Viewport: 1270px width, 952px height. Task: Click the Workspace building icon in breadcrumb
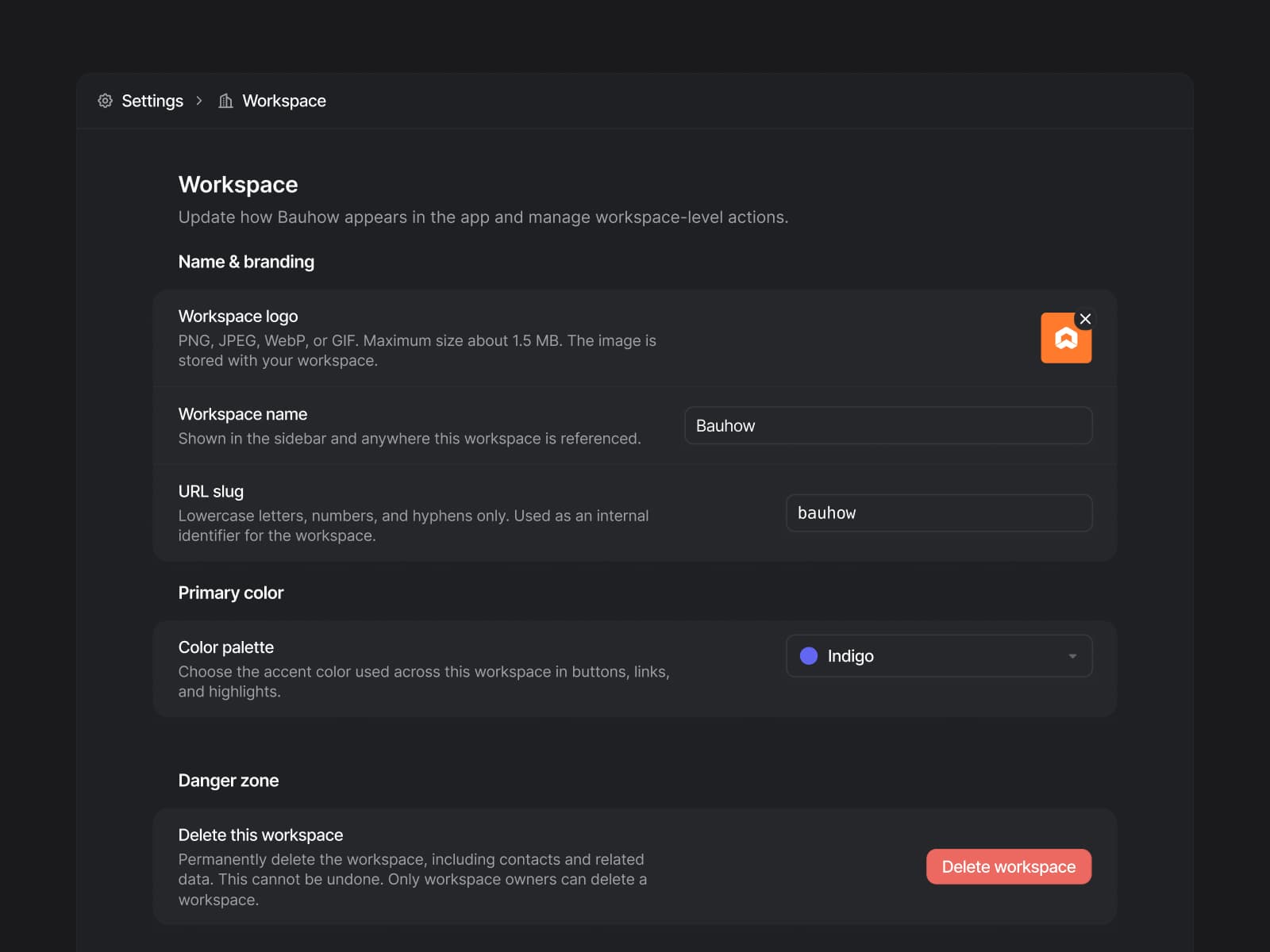tap(226, 101)
